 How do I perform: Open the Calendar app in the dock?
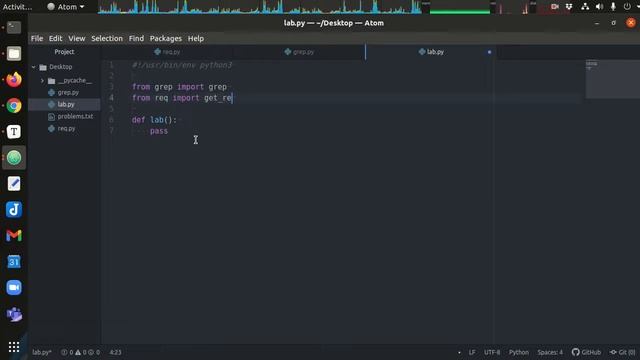(x=14, y=262)
